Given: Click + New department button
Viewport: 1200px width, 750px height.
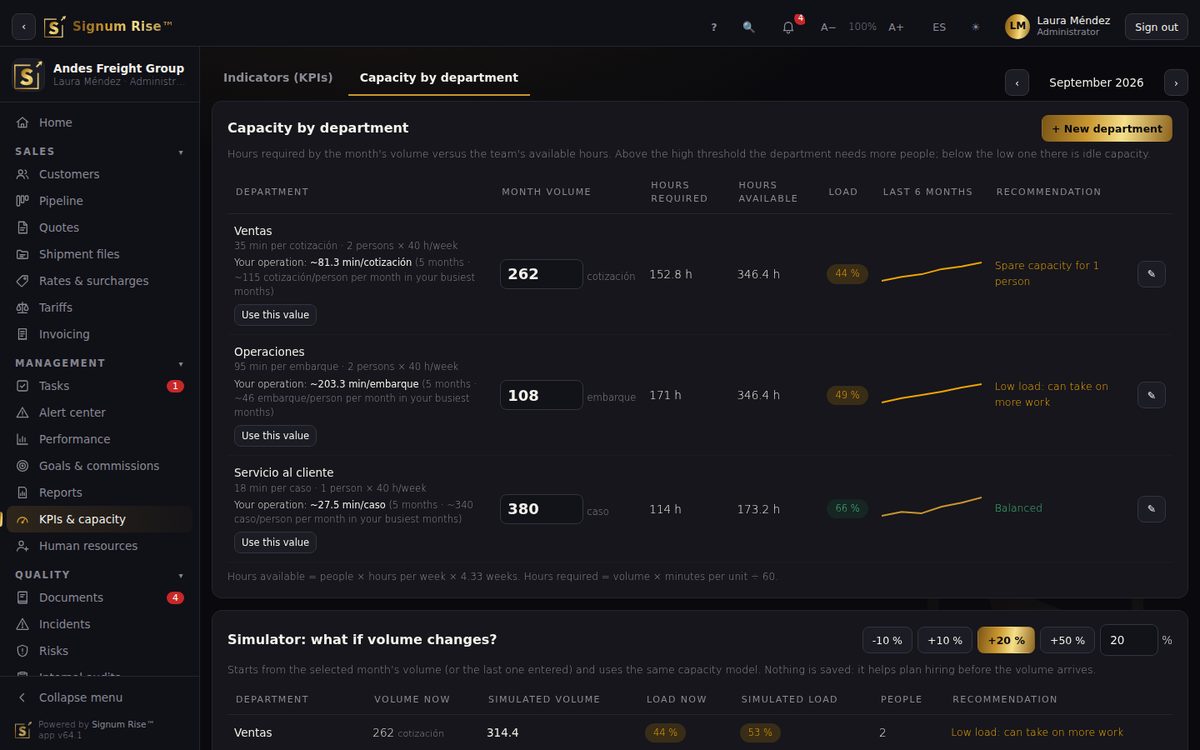Looking at the screenshot, I should click(x=1107, y=128).
